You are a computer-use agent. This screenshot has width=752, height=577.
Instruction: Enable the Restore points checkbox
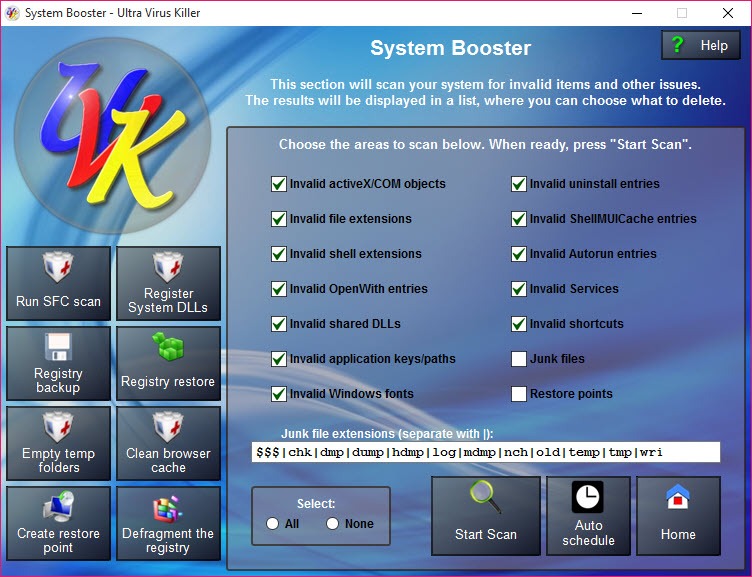[x=518, y=394]
